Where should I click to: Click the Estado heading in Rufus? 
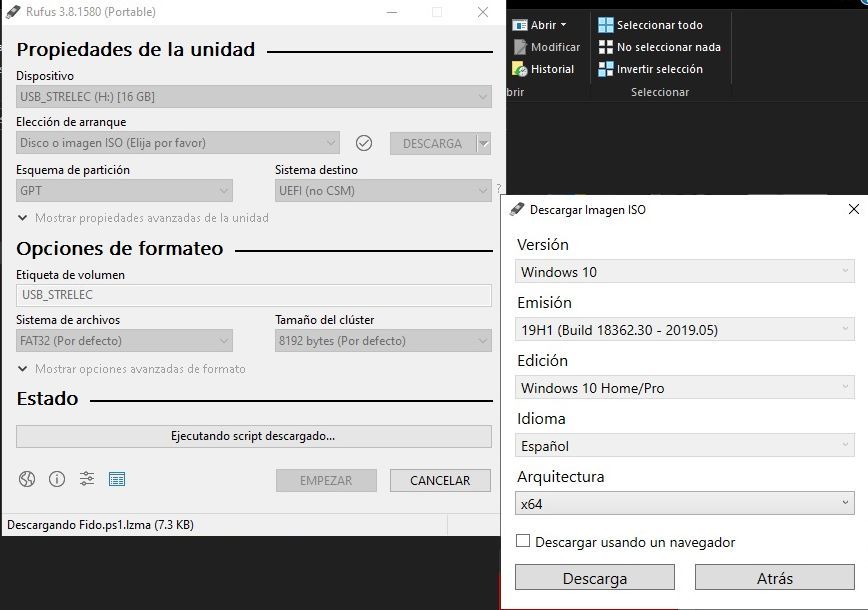pyautogui.click(x=47, y=399)
